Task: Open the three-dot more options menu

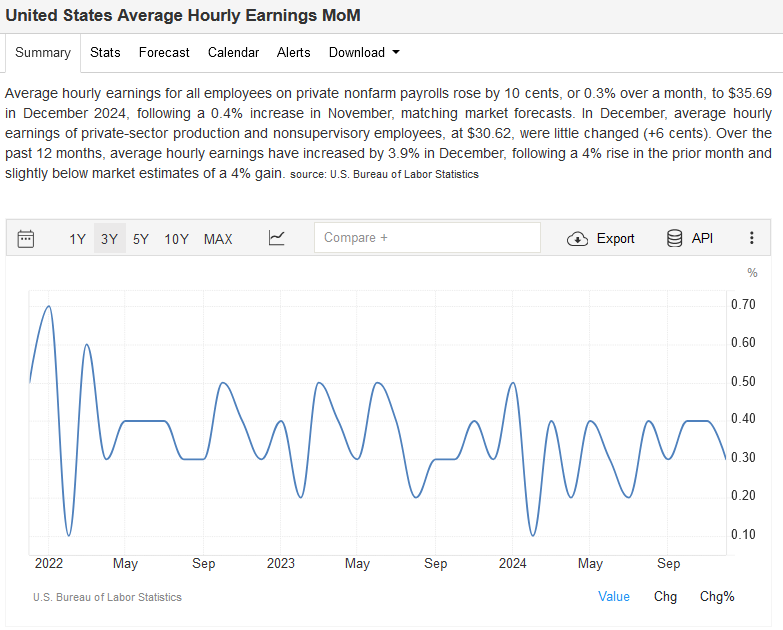Action: (751, 238)
